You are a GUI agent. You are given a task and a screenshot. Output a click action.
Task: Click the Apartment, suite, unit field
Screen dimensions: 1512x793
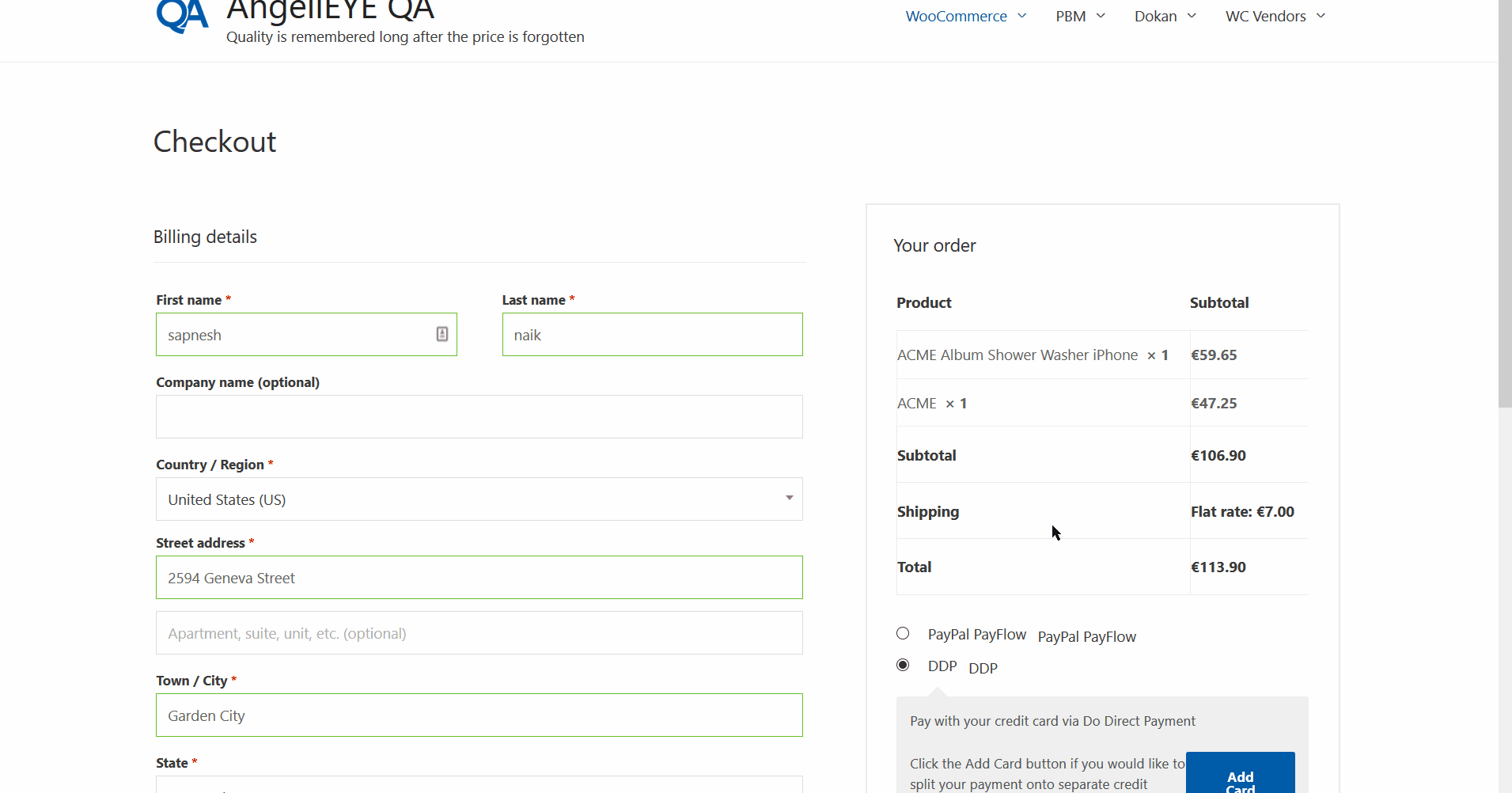click(x=479, y=633)
